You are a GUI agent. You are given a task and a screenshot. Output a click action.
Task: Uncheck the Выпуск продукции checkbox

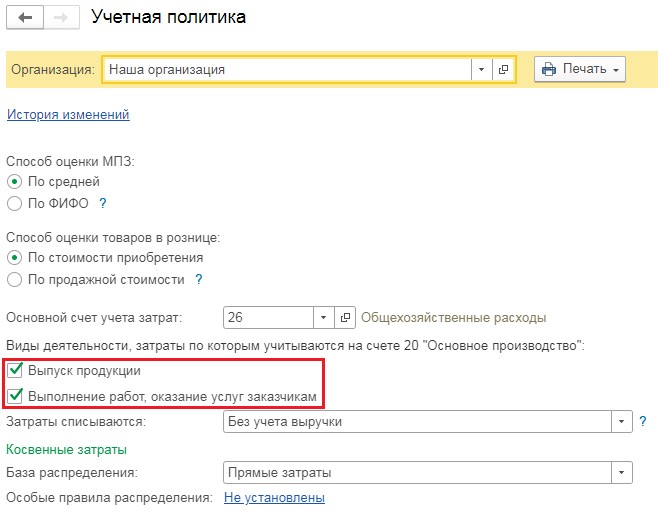click(x=15, y=371)
